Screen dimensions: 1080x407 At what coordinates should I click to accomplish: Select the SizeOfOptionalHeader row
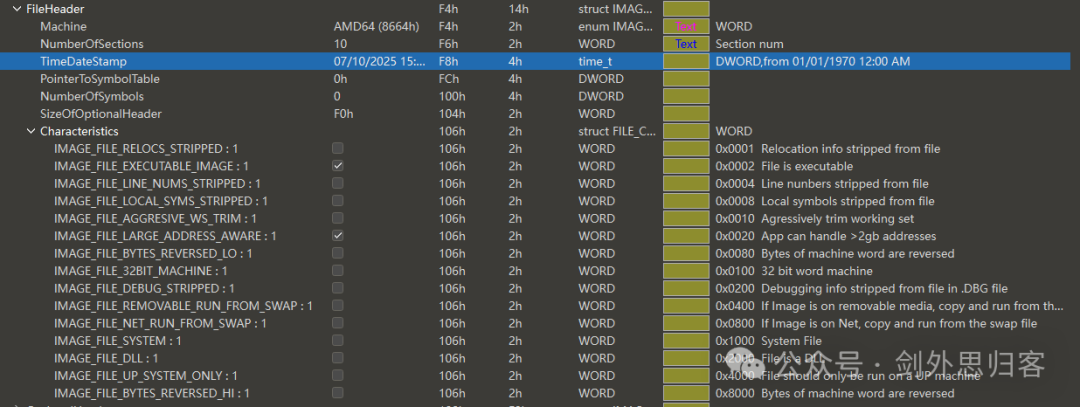(540, 114)
